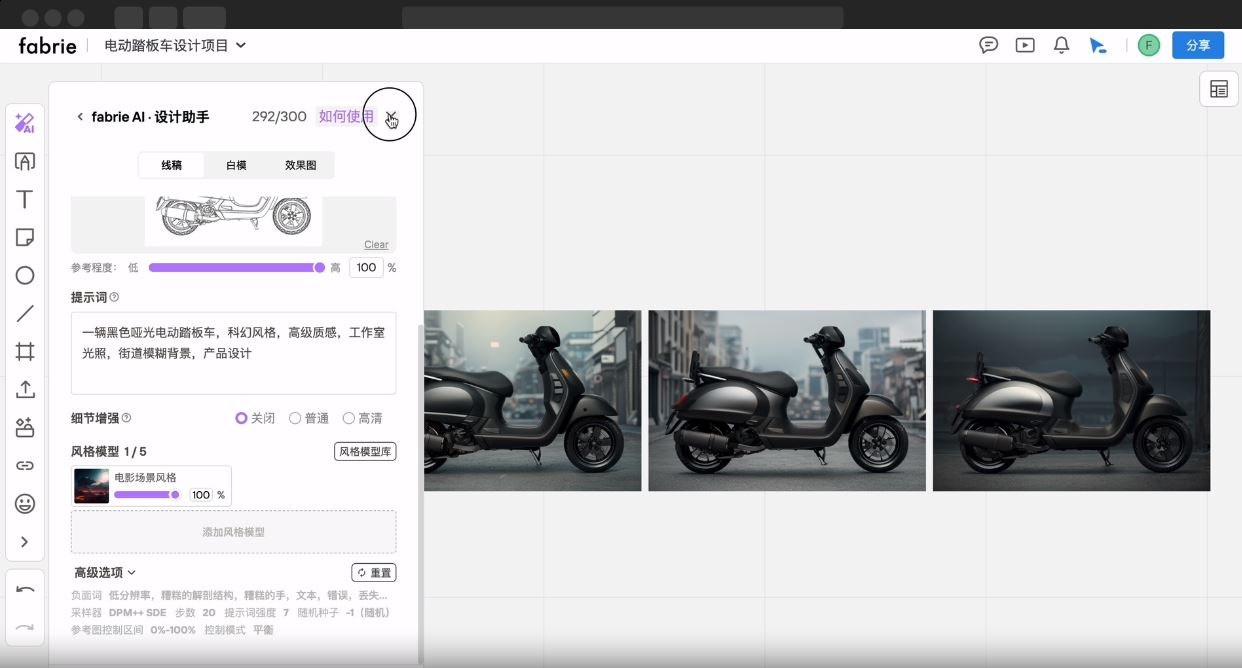Open the comments chat bubble icon
This screenshot has width=1242, height=668.
(989, 45)
